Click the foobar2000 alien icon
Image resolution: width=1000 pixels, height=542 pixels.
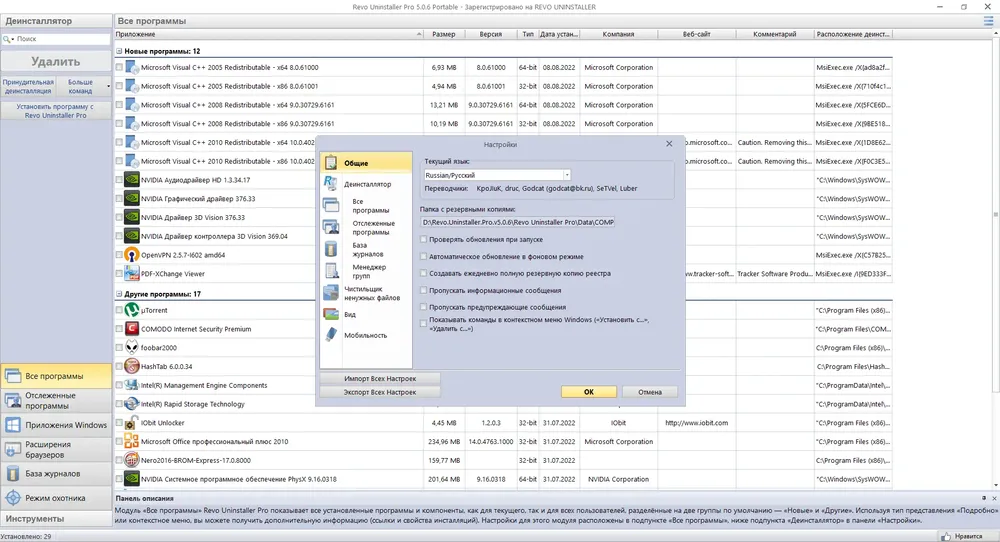click(132, 348)
